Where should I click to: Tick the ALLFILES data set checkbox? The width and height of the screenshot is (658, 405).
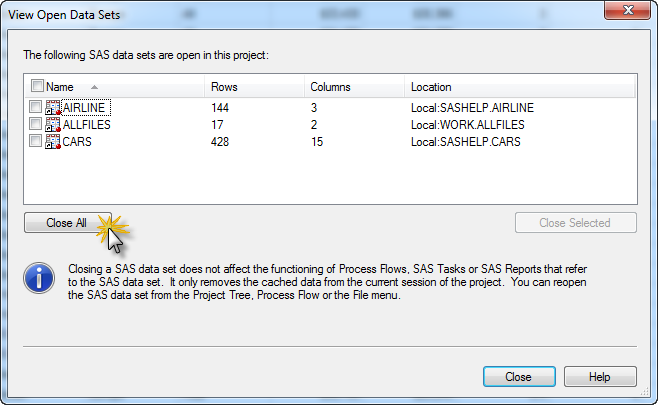click(36, 125)
